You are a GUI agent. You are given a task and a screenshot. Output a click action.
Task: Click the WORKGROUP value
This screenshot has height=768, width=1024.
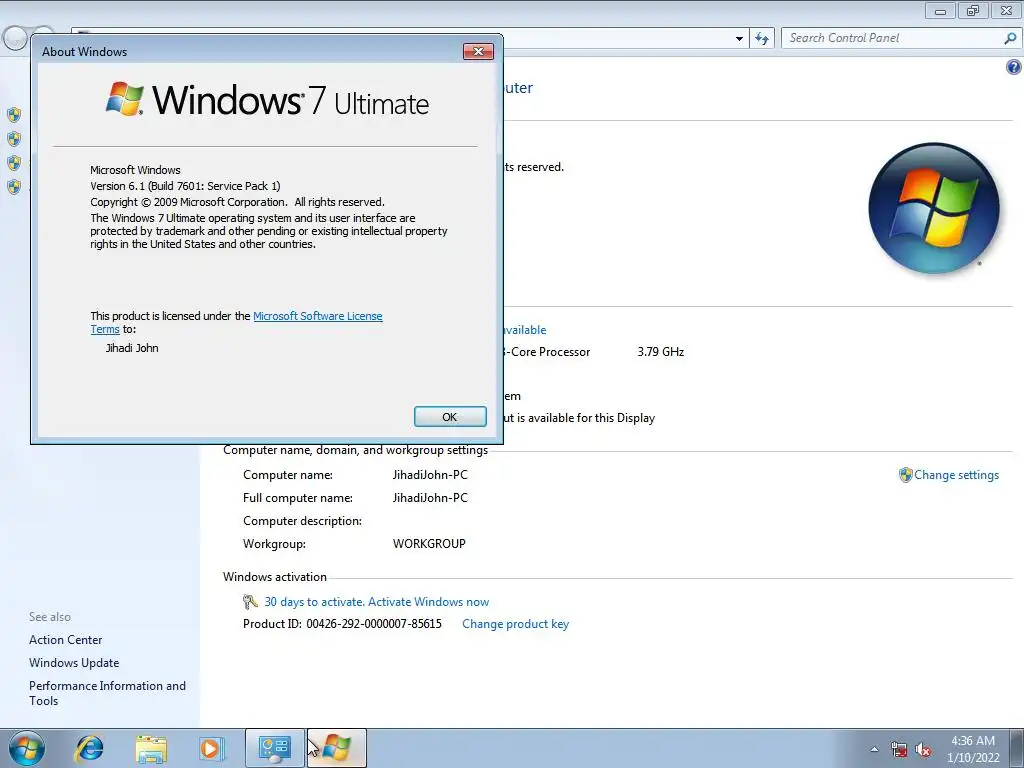pos(429,543)
